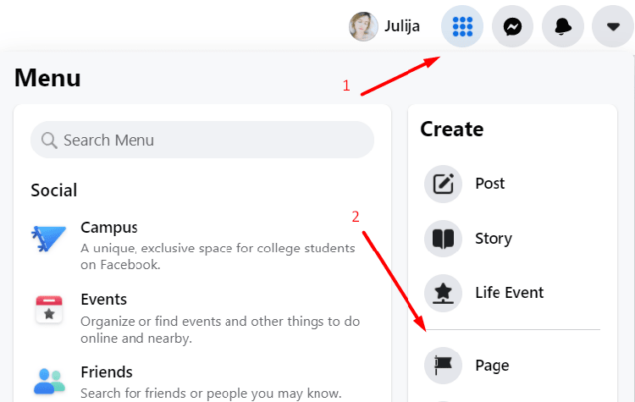The width and height of the screenshot is (635, 402).
Task: Open the Campus icon in Social
Action: coord(49,239)
